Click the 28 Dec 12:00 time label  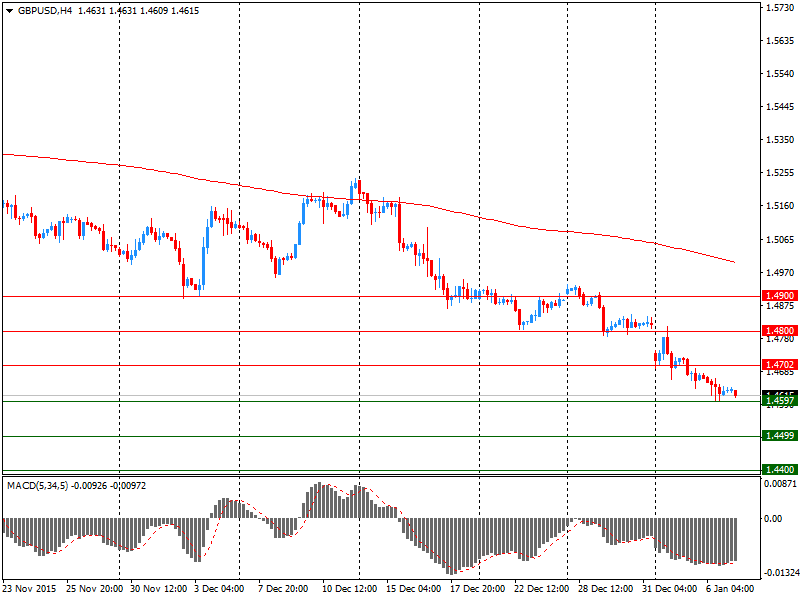click(606, 589)
